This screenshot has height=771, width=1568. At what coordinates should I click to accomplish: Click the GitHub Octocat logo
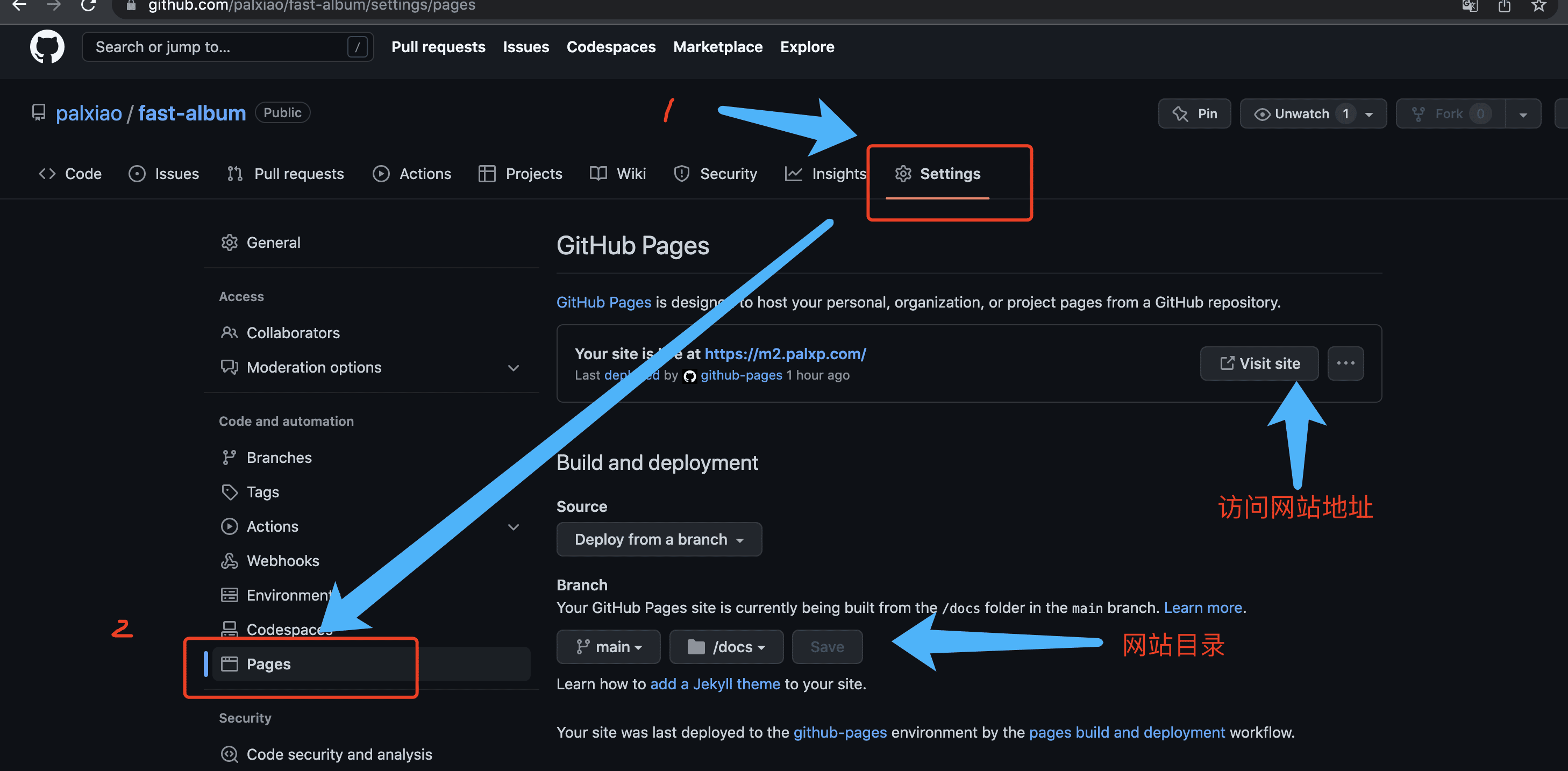click(x=47, y=47)
